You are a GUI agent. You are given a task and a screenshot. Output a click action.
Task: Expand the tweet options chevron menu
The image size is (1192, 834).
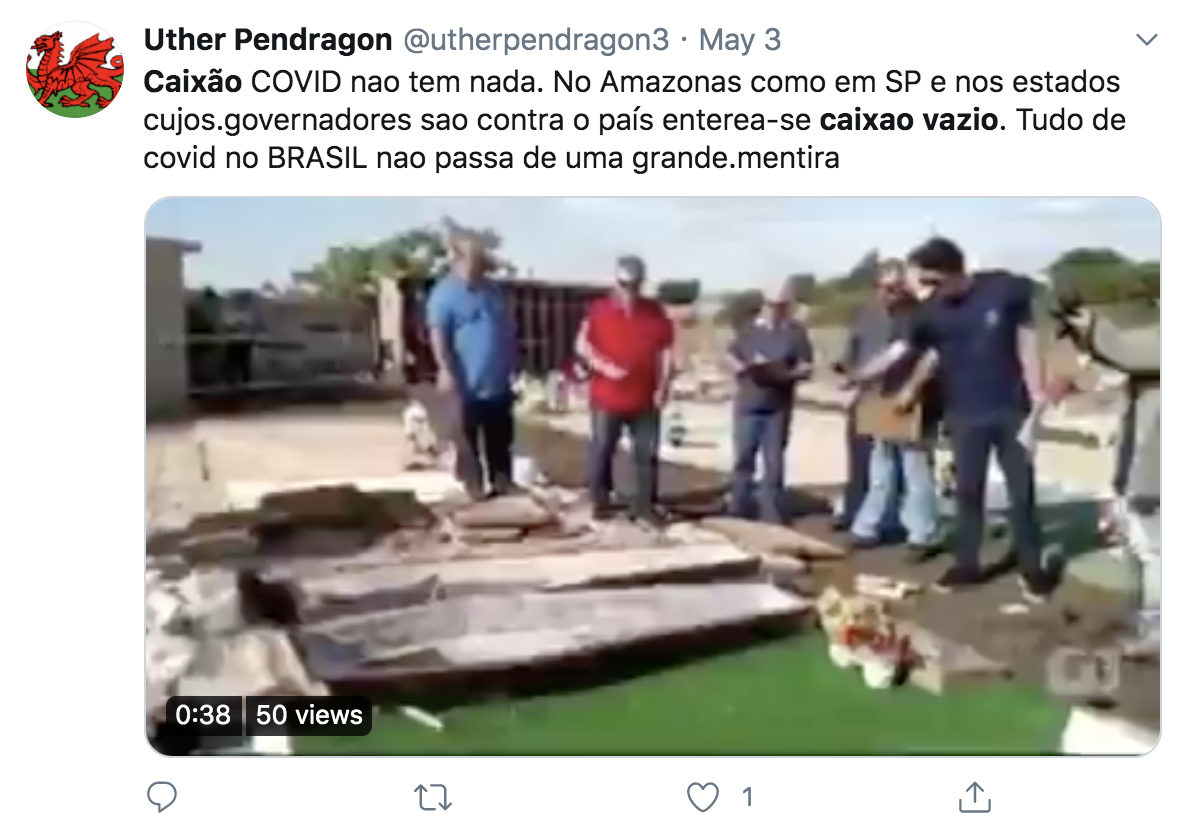[1146, 40]
